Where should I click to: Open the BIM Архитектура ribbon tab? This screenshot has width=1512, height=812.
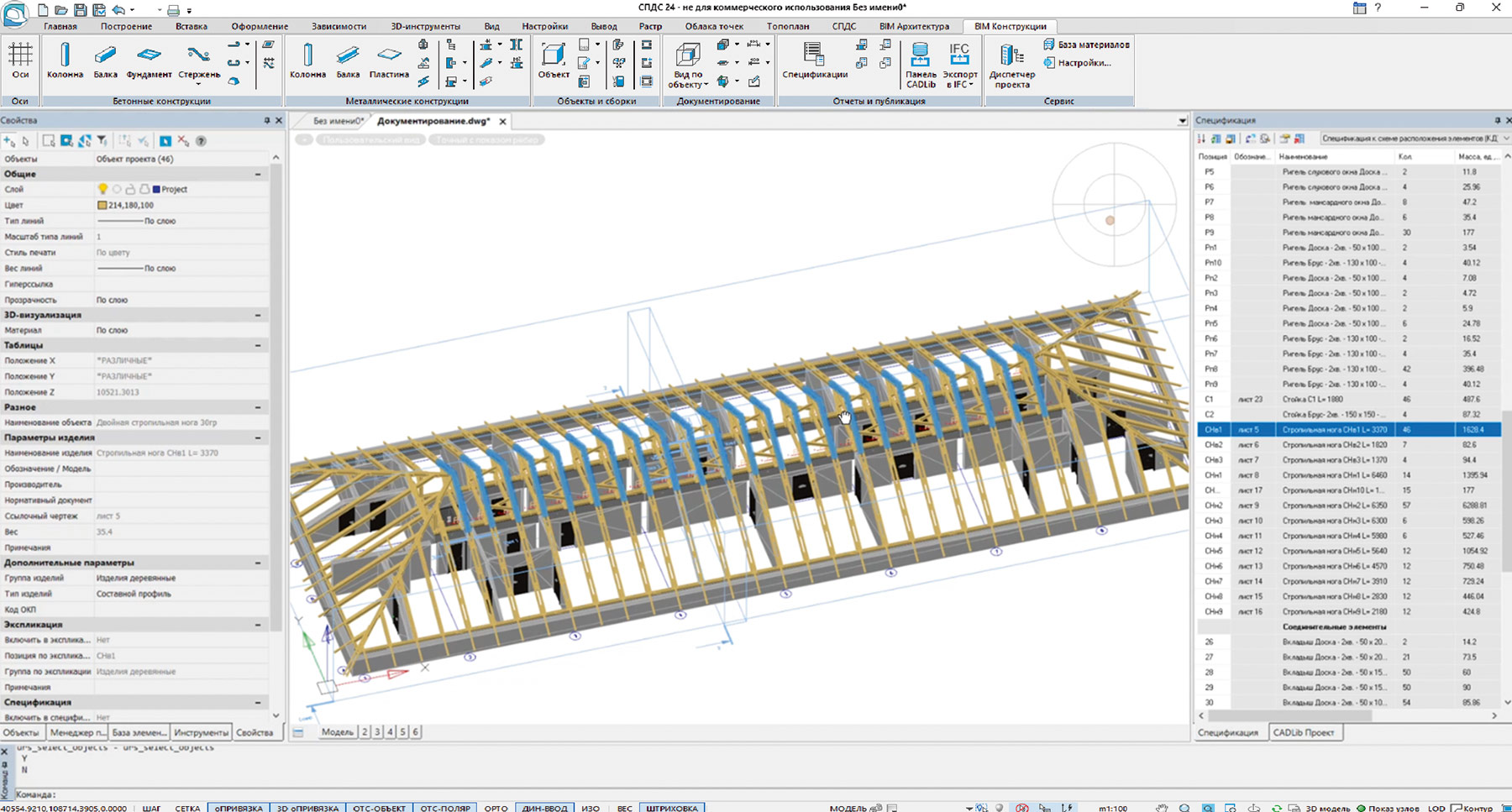pos(914,26)
